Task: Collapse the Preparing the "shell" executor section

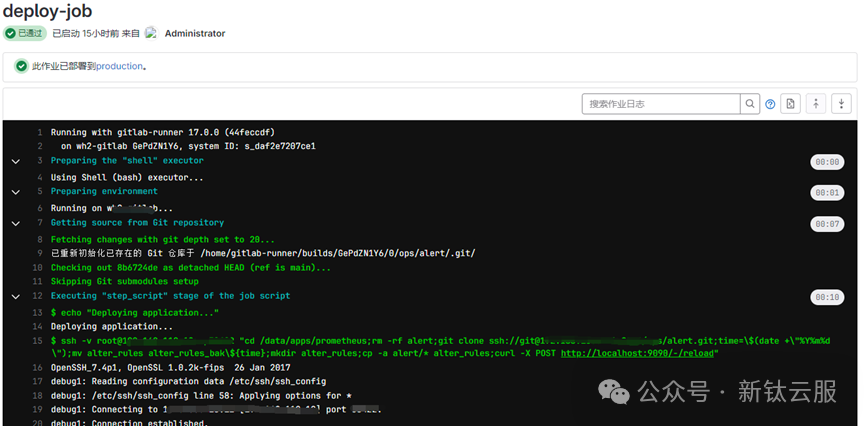Action: coord(15,161)
